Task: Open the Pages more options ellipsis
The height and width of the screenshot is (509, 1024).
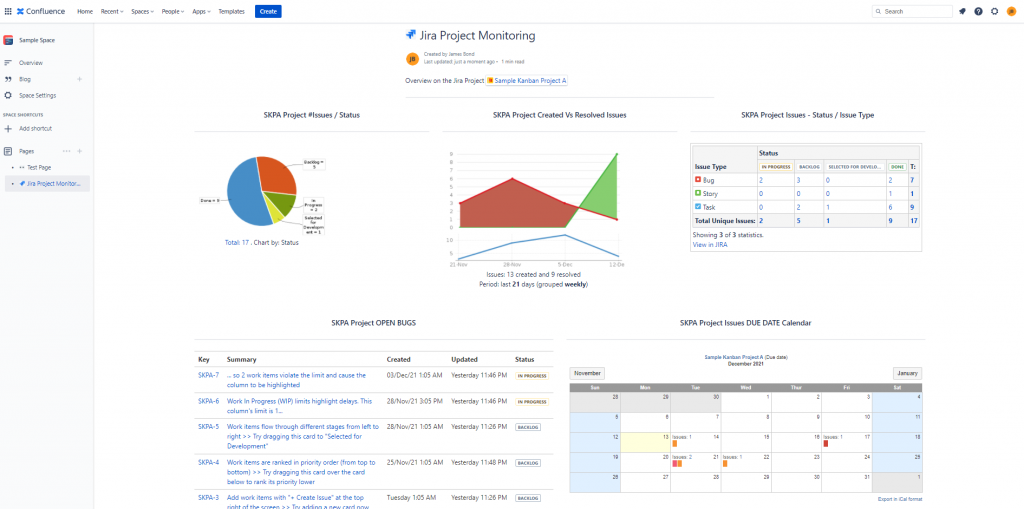Action: tap(66, 151)
